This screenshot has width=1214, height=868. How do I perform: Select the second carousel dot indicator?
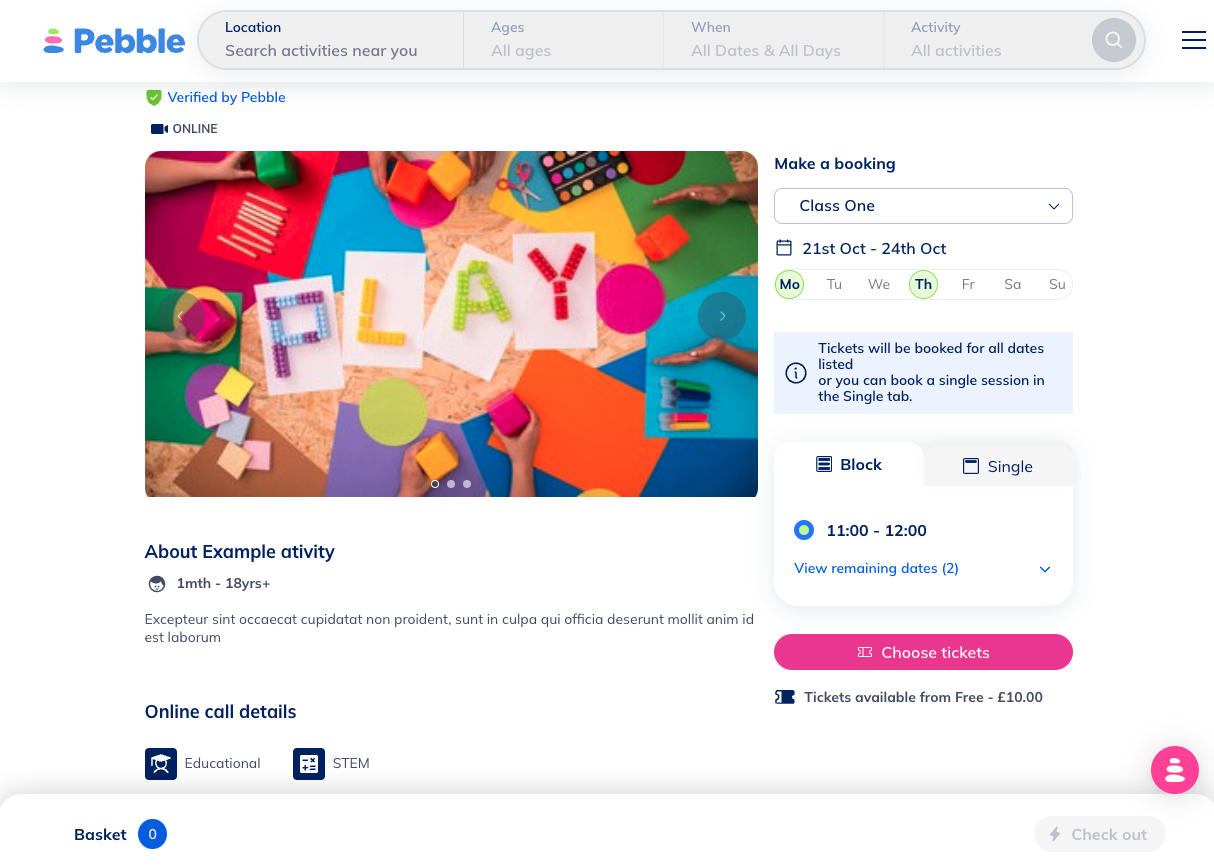pyautogui.click(x=451, y=484)
